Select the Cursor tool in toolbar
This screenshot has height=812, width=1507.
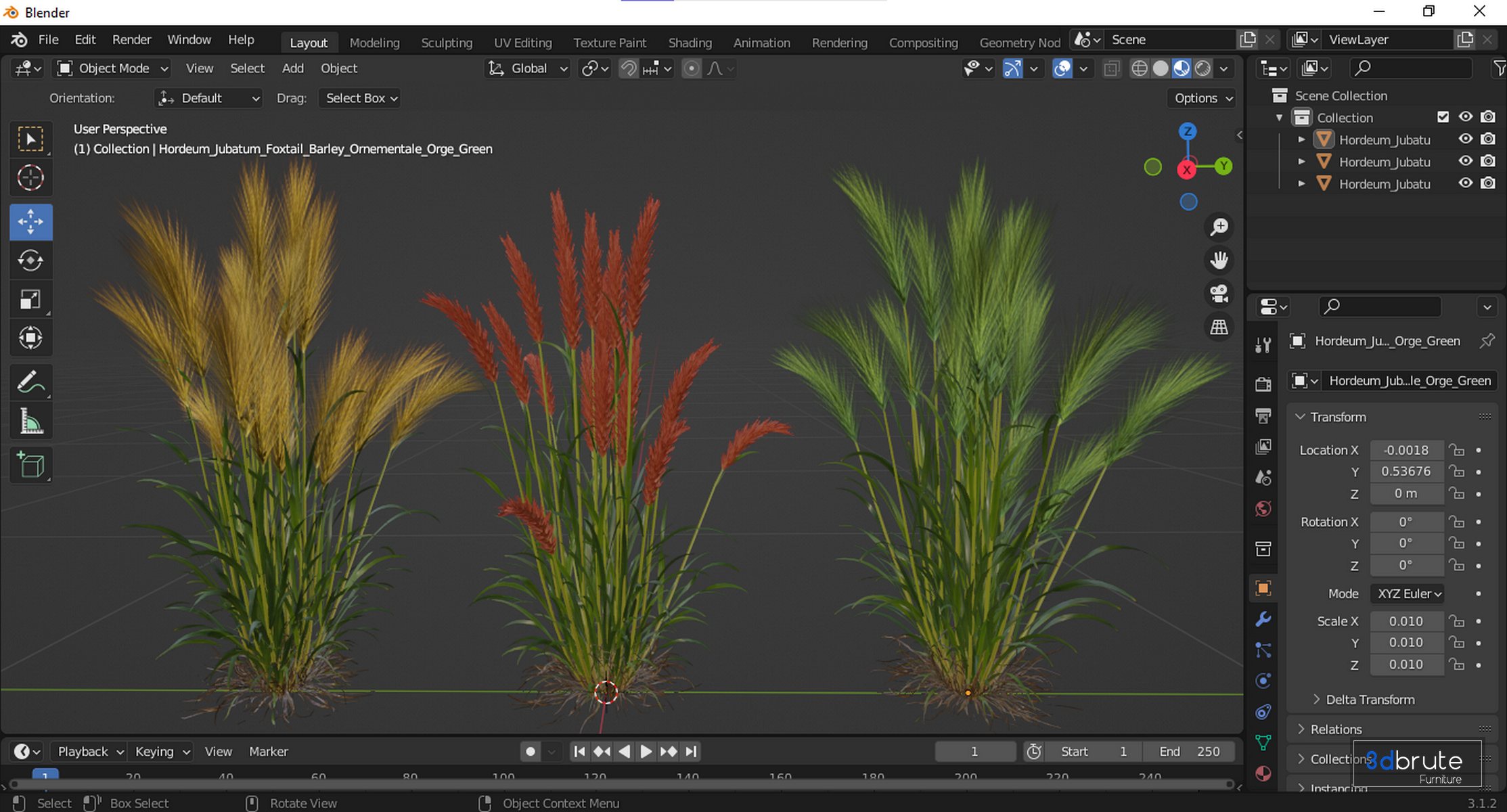pyautogui.click(x=30, y=178)
